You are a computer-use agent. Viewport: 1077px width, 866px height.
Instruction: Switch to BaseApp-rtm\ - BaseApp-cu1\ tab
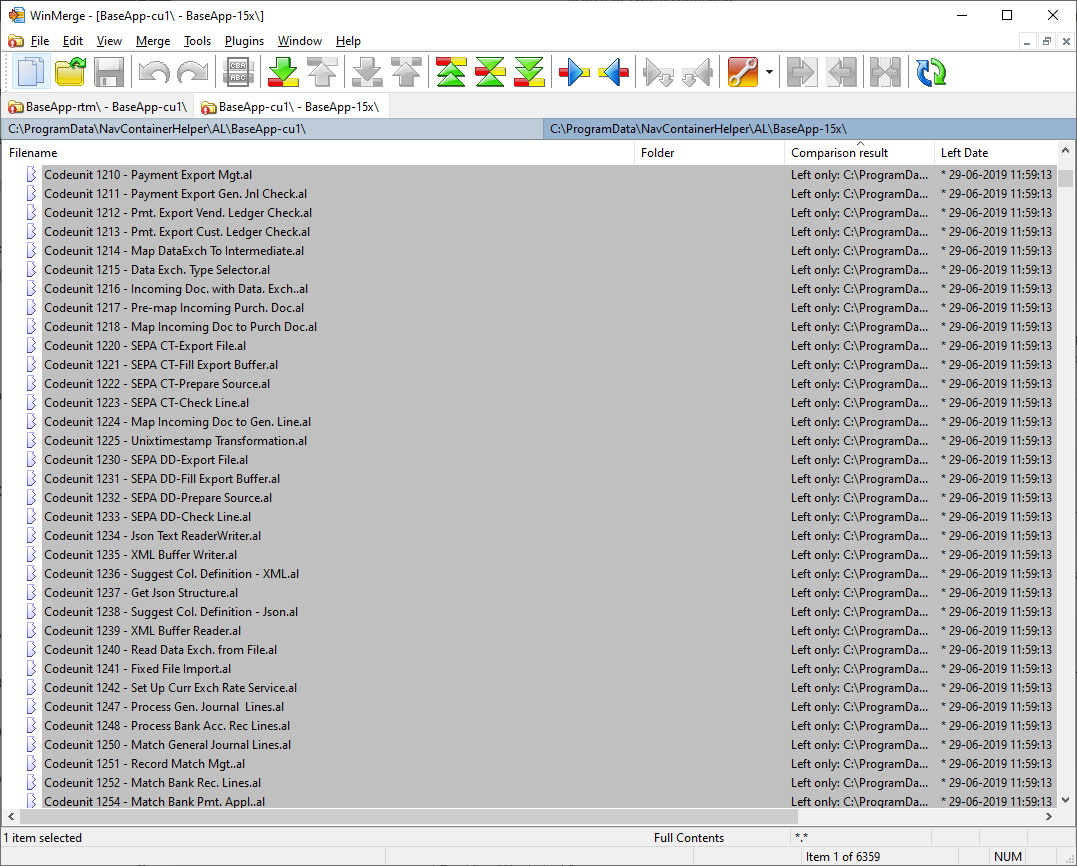98,107
